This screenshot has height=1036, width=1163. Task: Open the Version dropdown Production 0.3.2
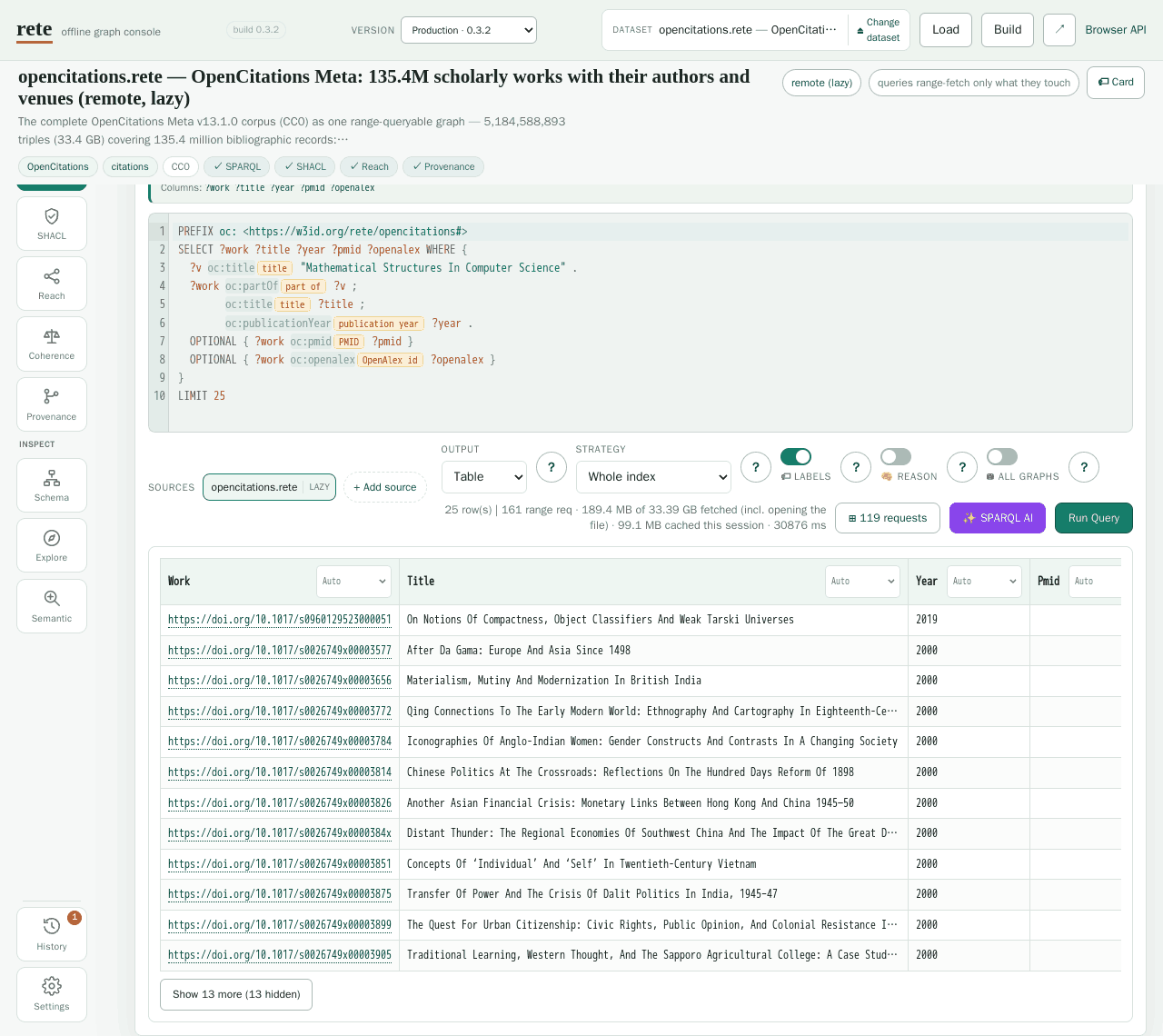[x=469, y=30]
